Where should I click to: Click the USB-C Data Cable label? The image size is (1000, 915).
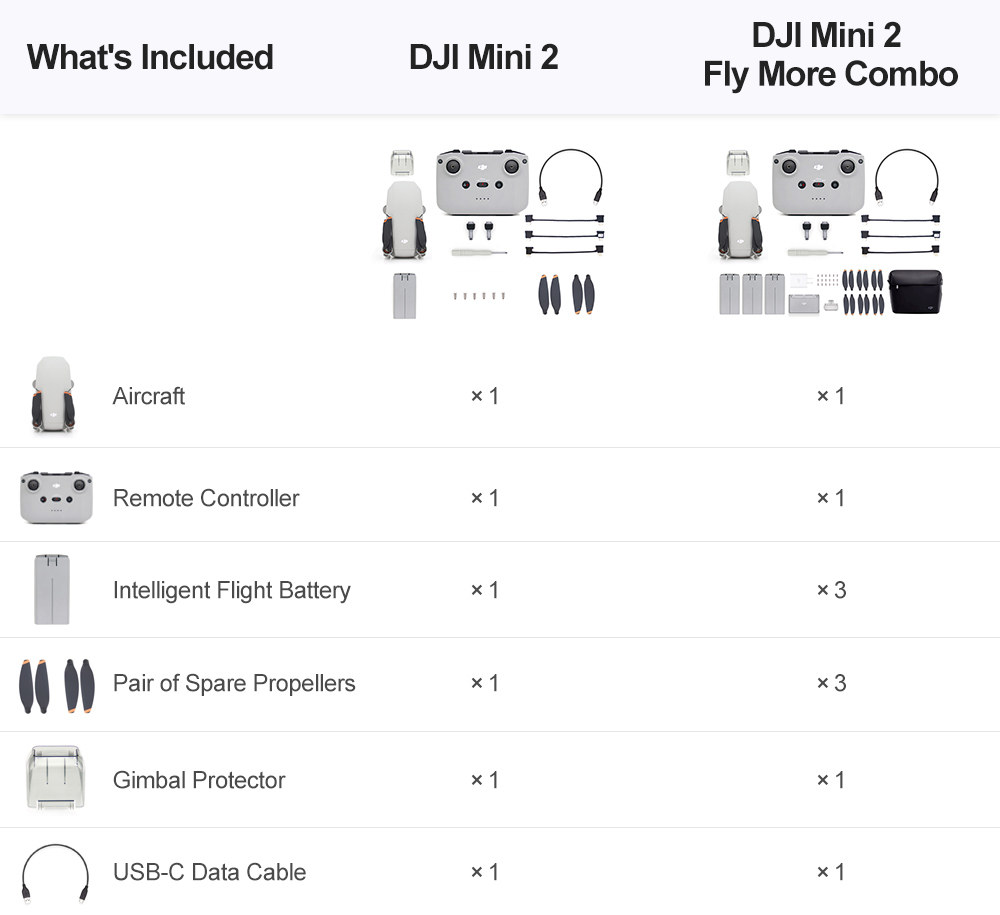(209, 872)
